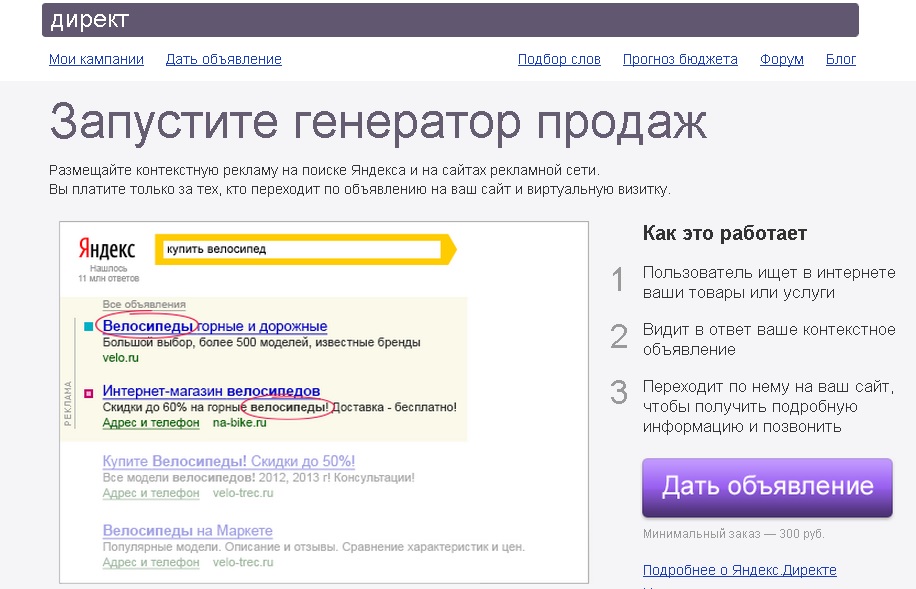916x589 pixels.
Task: Click the 11 млн ответов result count
Action: click(x=109, y=279)
